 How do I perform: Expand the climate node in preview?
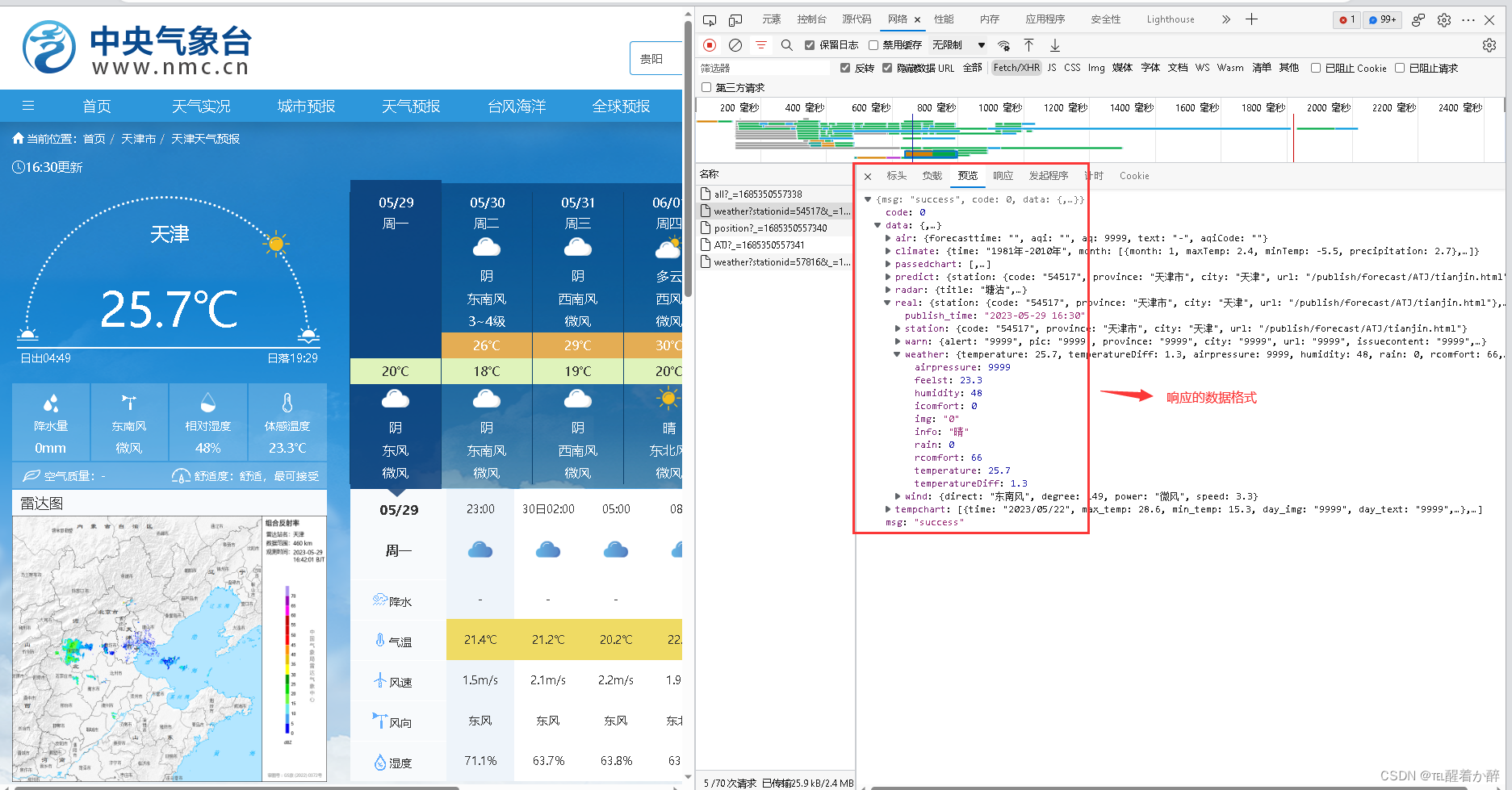click(x=888, y=251)
